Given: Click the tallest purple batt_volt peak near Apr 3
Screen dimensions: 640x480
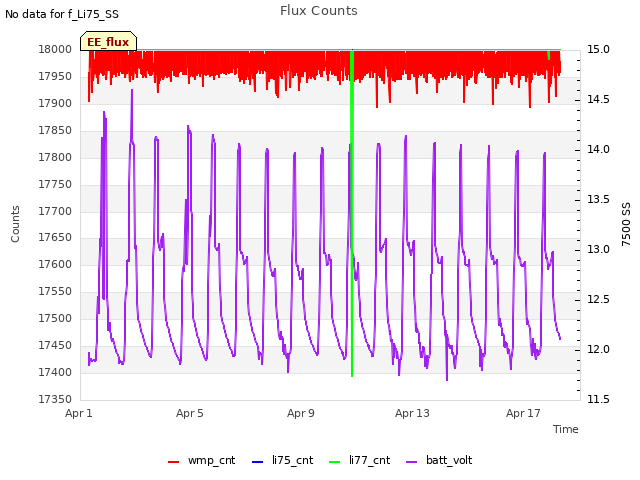Looking at the screenshot, I should click(x=132, y=91).
